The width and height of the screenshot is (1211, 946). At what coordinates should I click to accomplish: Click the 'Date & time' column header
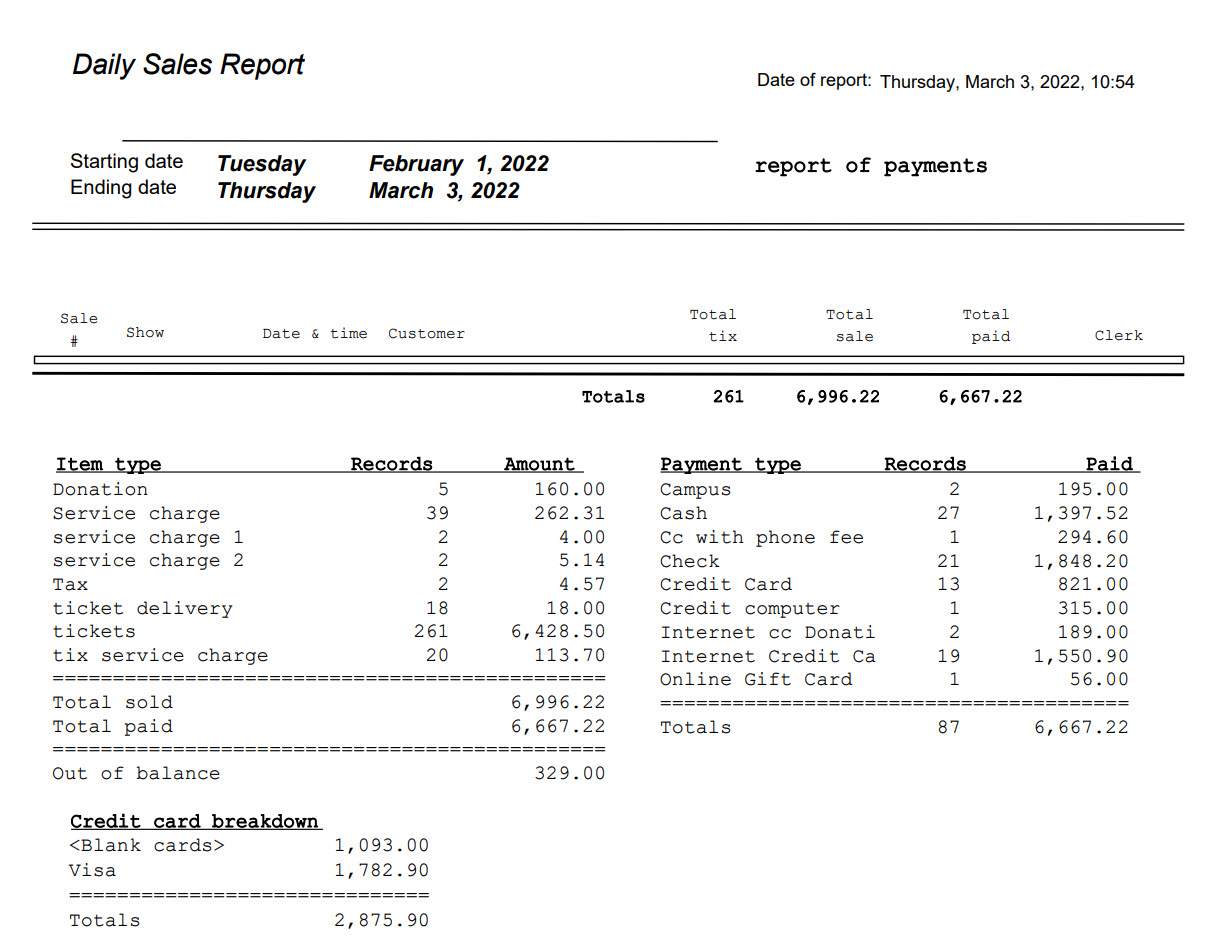[315, 334]
